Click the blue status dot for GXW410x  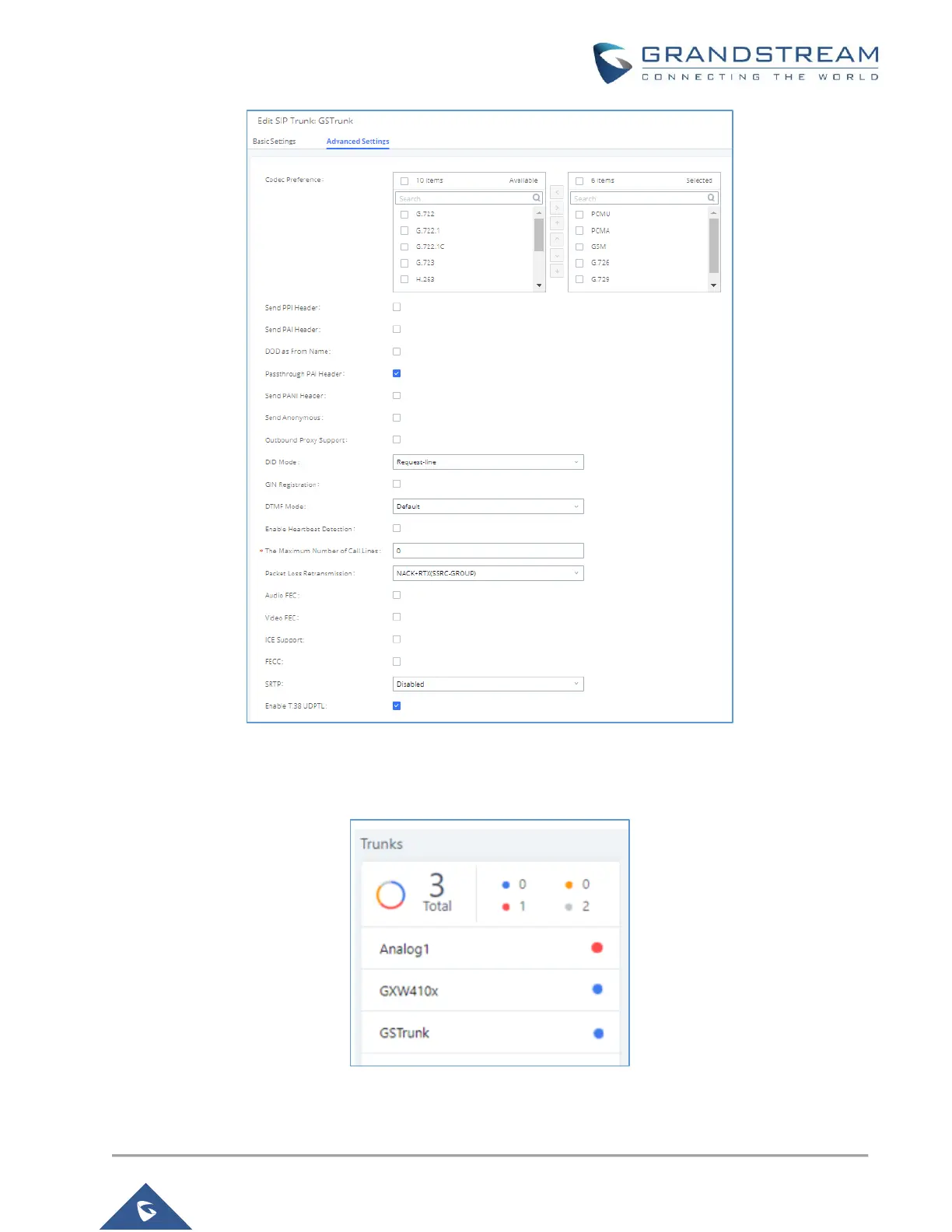[x=597, y=989]
